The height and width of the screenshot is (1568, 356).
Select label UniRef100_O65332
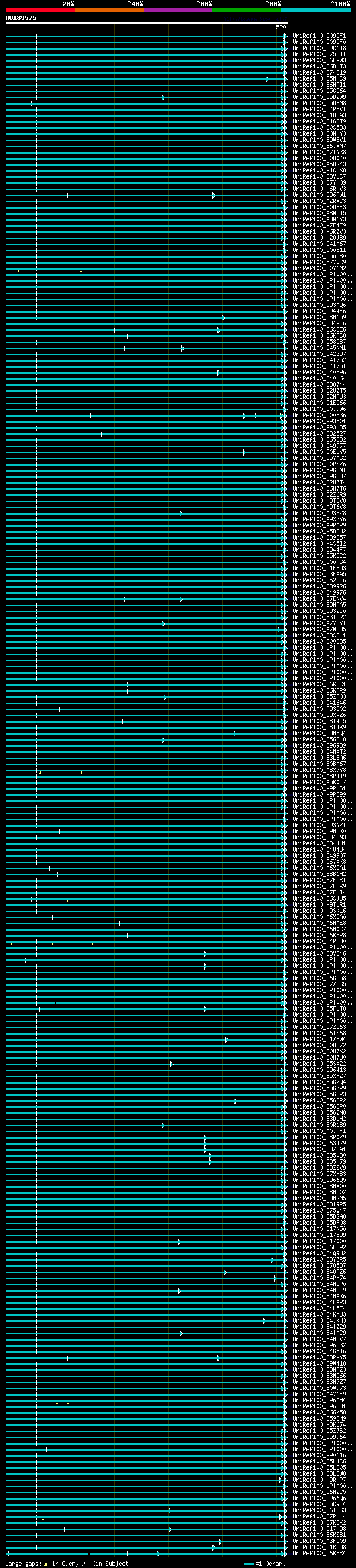coord(319,439)
